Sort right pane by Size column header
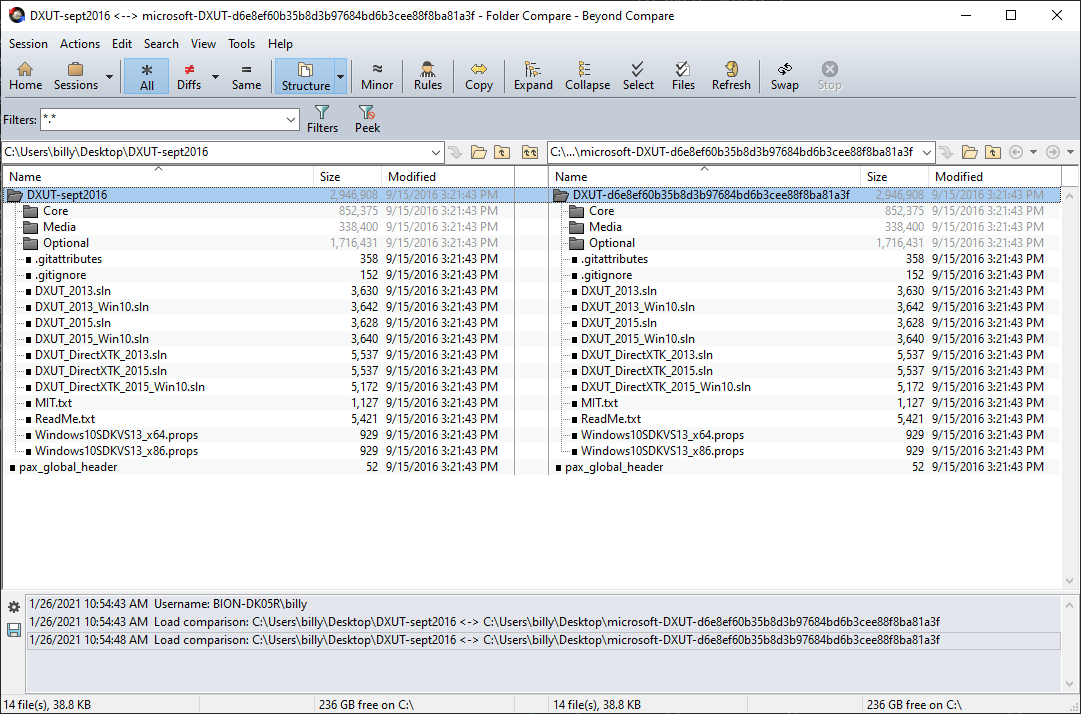Image resolution: width=1081 pixels, height=714 pixels. pos(894,176)
